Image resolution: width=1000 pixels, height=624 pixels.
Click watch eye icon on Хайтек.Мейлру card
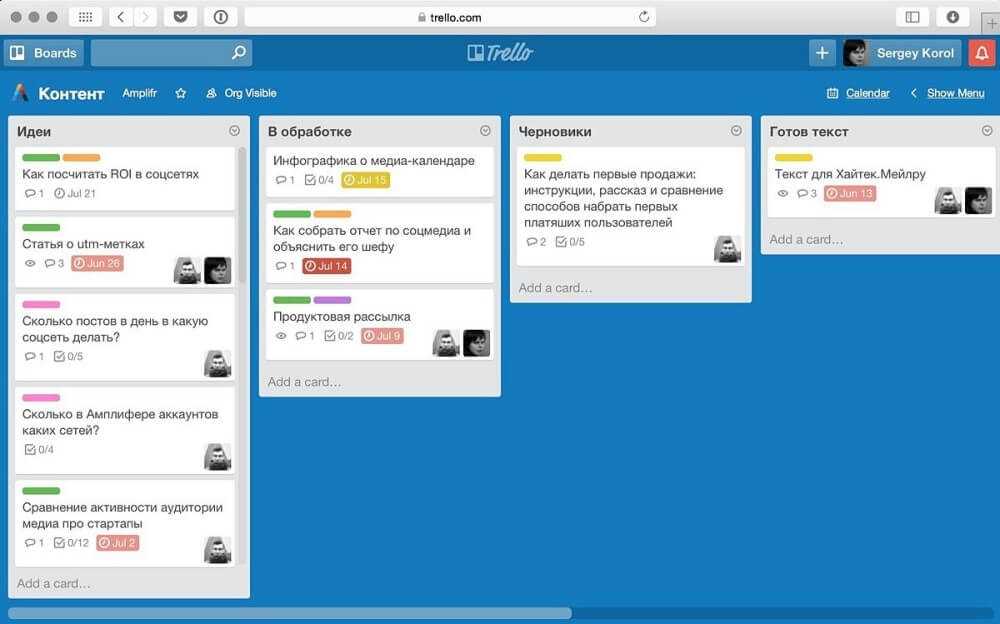(783, 193)
